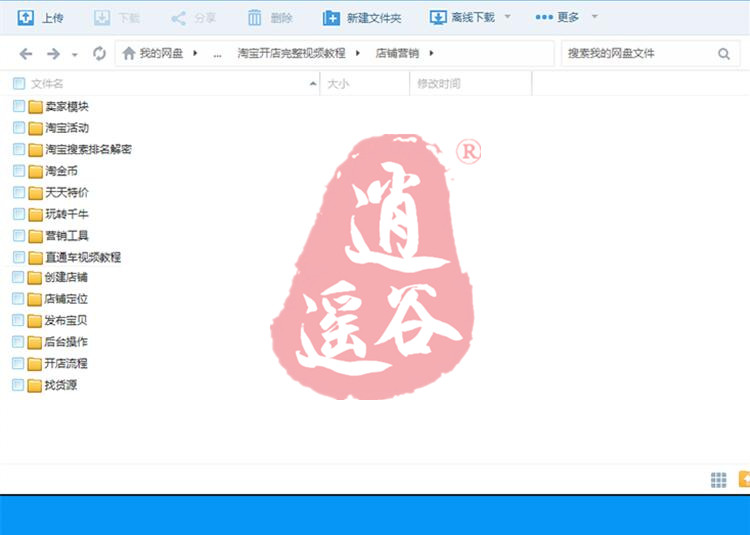
Task: Click the 分享 share icon
Action: pyautogui.click(x=178, y=18)
